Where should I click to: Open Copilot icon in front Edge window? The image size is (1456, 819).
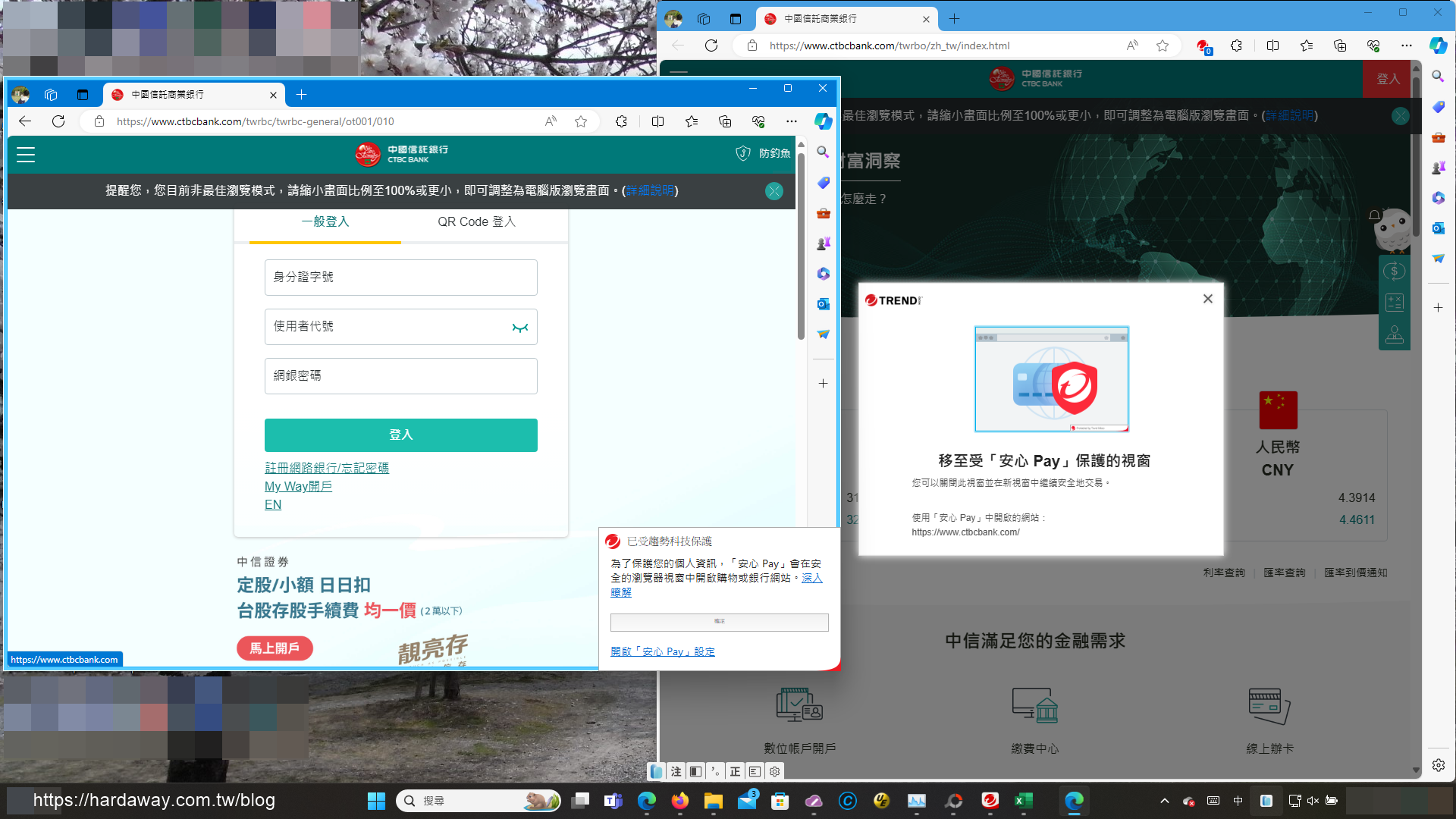(x=823, y=121)
